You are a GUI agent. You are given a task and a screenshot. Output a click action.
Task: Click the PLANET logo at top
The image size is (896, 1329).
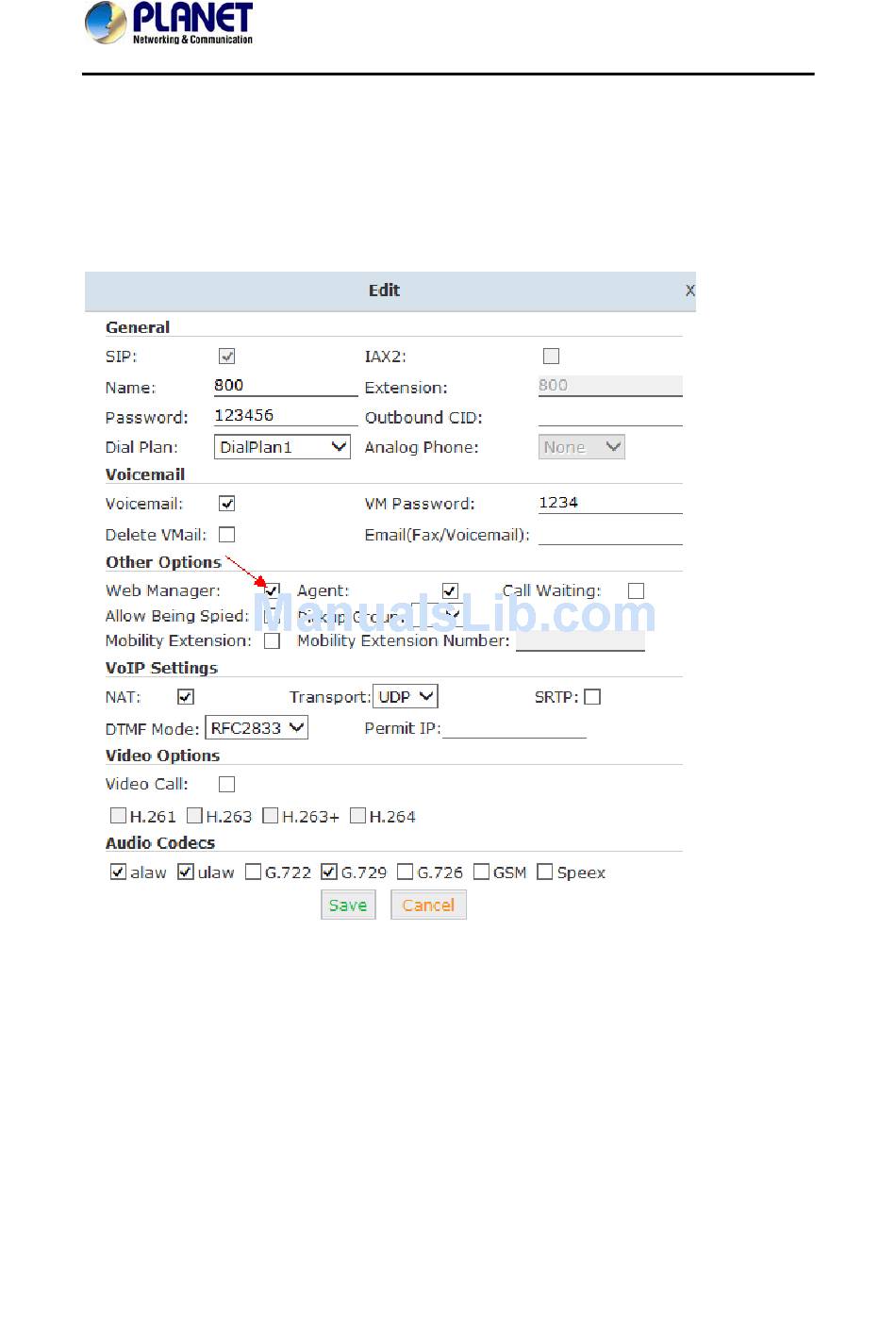pyautogui.click(x=170, y=23)
